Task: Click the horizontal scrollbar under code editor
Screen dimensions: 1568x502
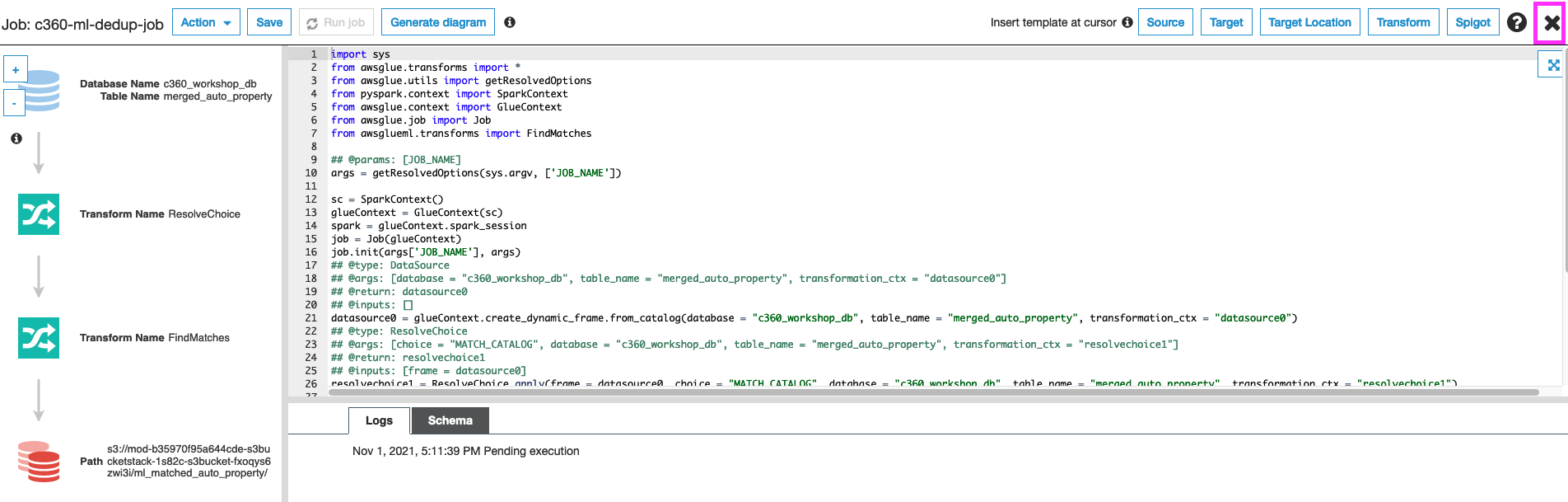Action: tap(931, 392)
